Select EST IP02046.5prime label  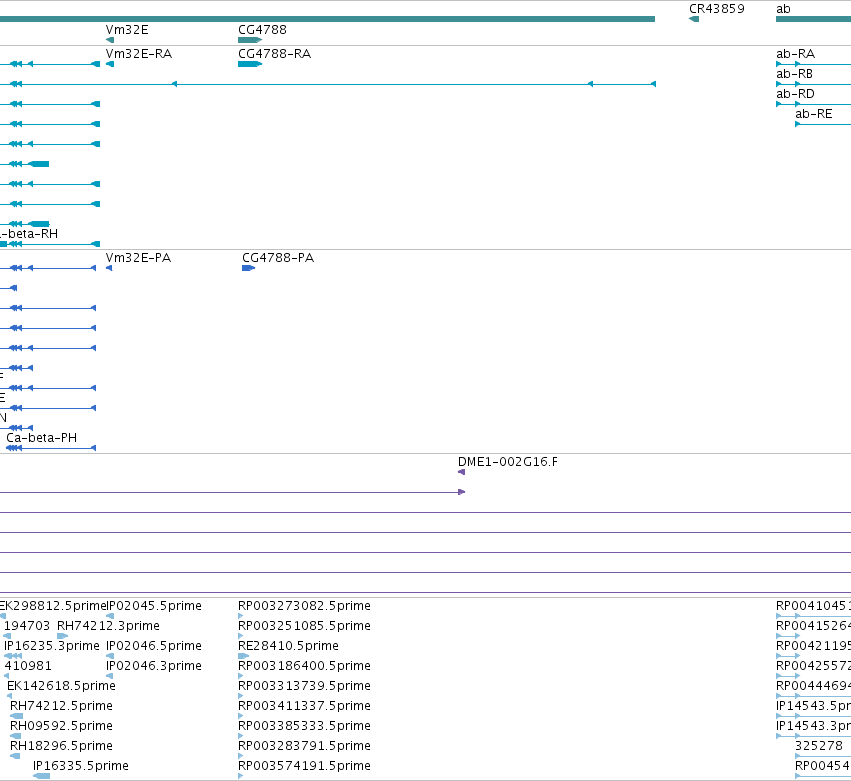point(154,646)
